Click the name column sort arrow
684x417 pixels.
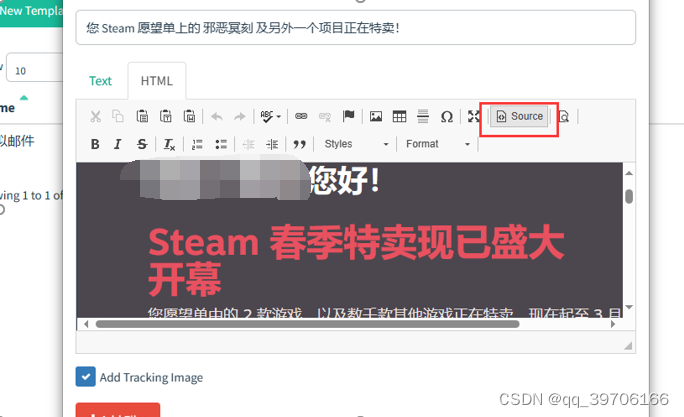pos(24,97)
